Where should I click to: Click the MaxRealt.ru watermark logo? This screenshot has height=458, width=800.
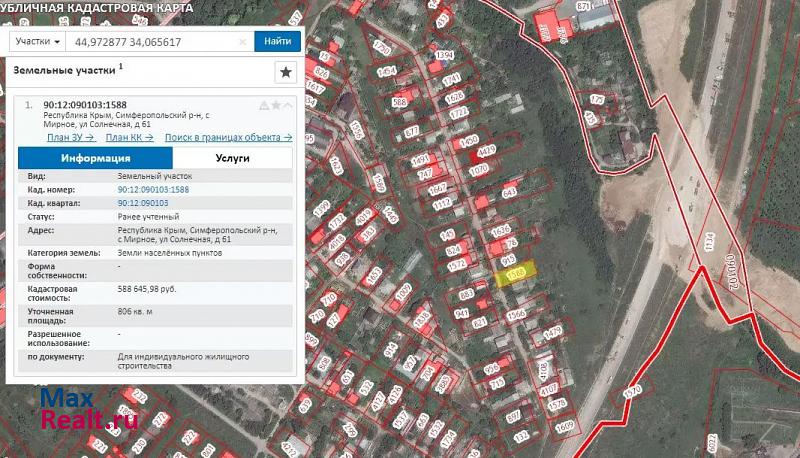[x=88, y=408]
